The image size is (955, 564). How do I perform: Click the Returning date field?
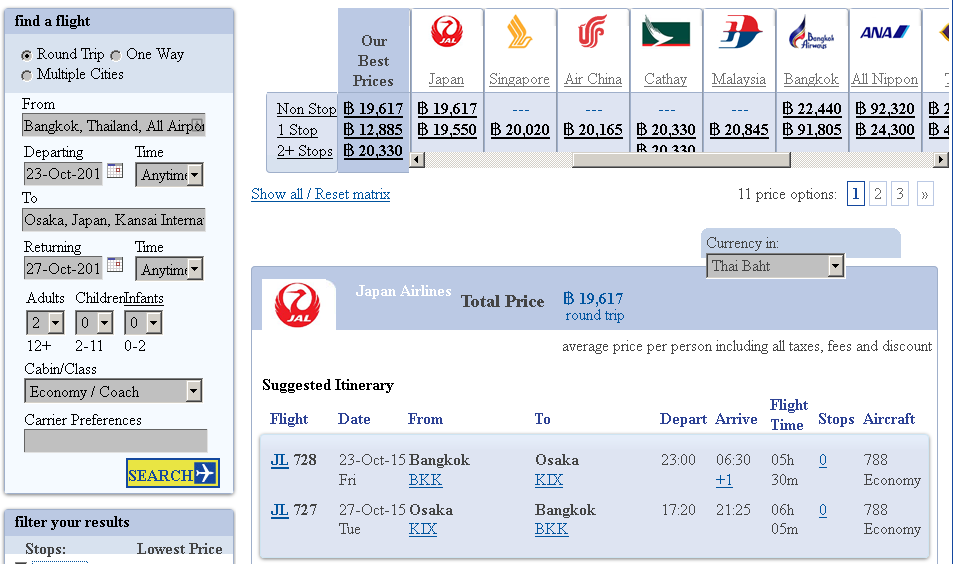(63, 269)
